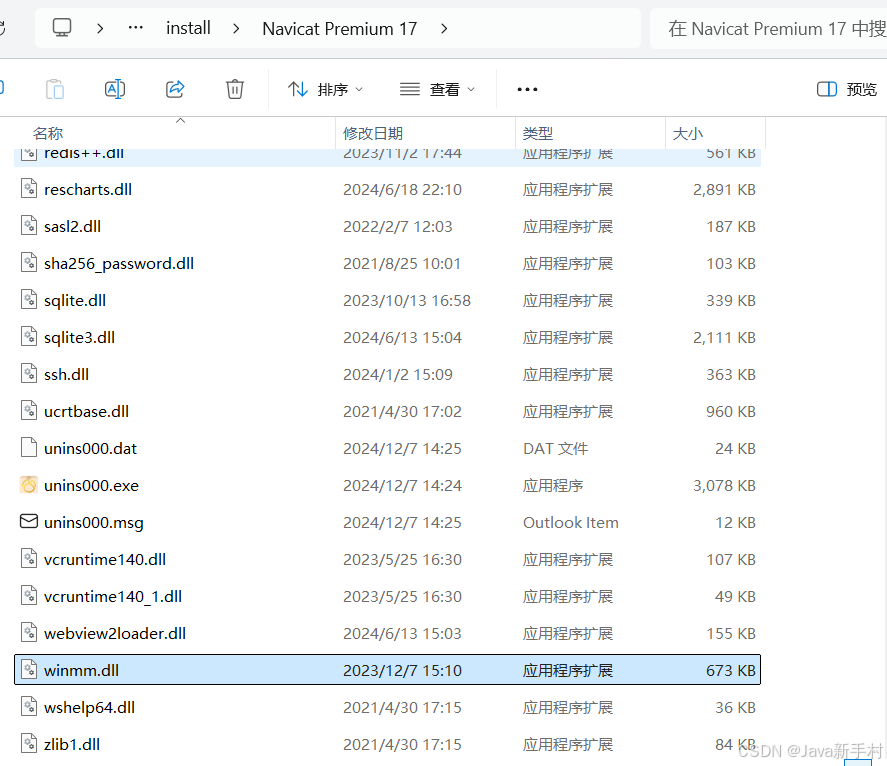
Task: Sort by 修改日期 column header
Action: tap(373, 134)
